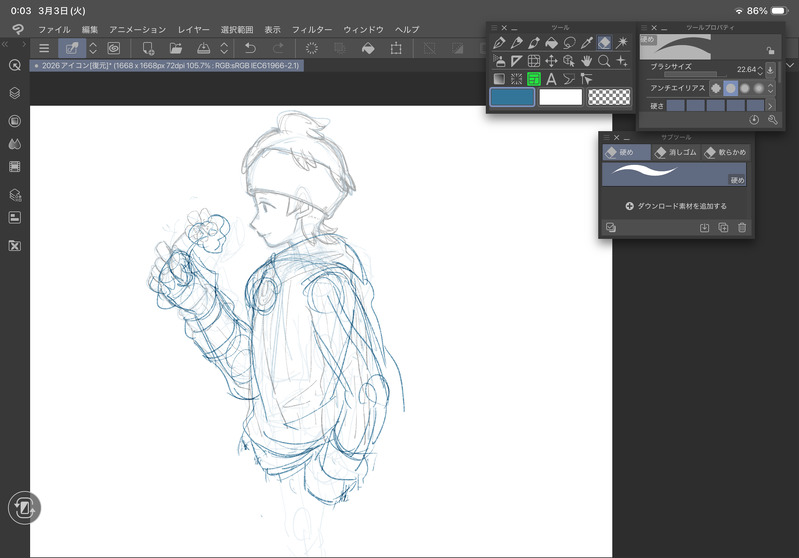Click ダウンロード素材を追加する button
The height and width of the screenshot is (558, 799).
click(676, 206)
